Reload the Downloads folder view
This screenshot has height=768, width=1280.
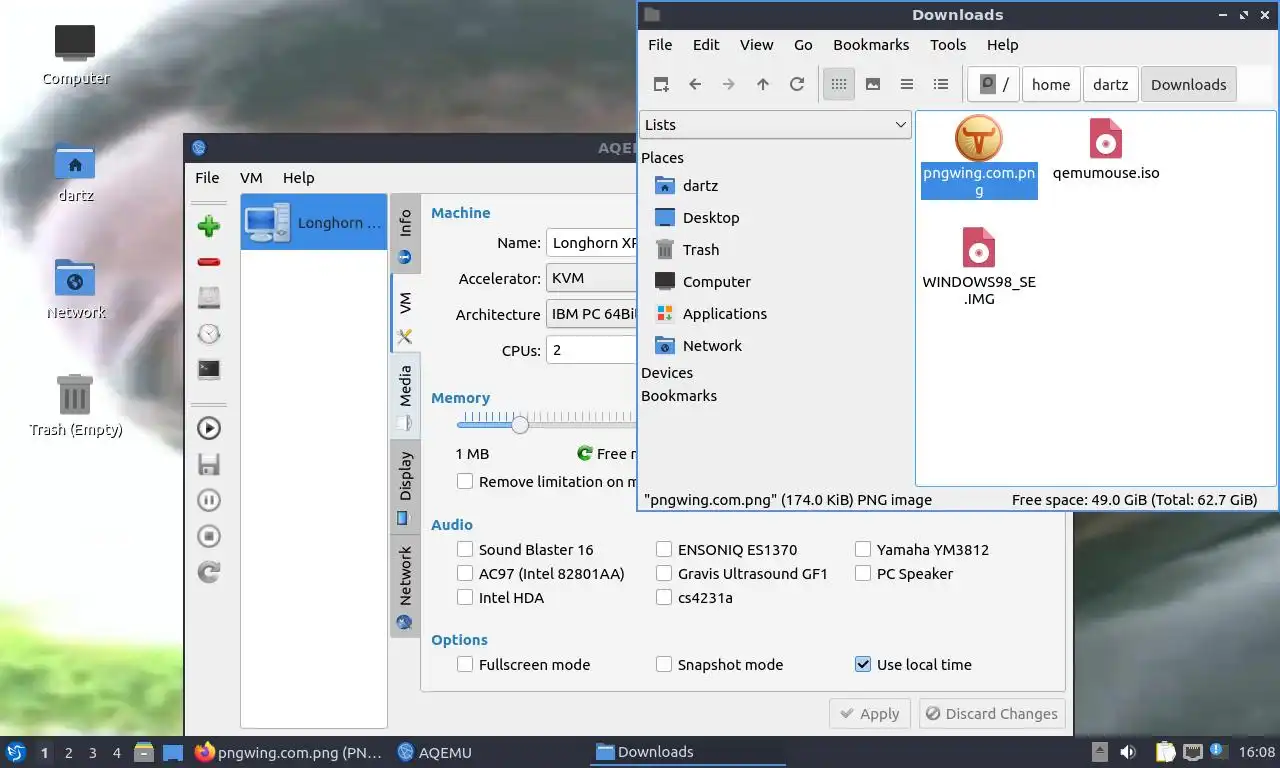point(797,84)
